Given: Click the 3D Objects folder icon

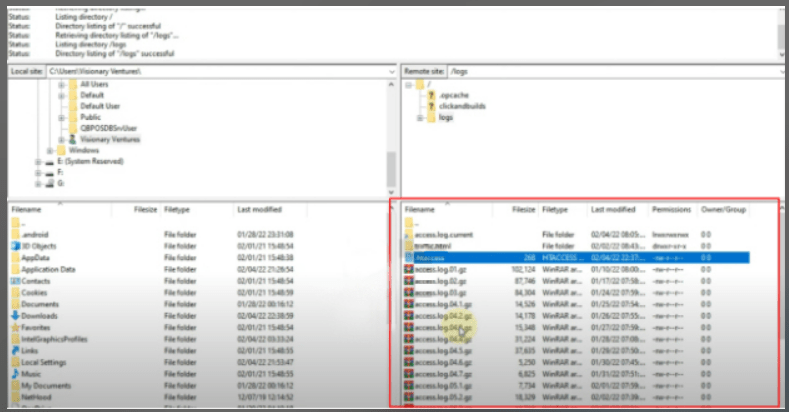Looking at the screenshot, I should 16,246.
